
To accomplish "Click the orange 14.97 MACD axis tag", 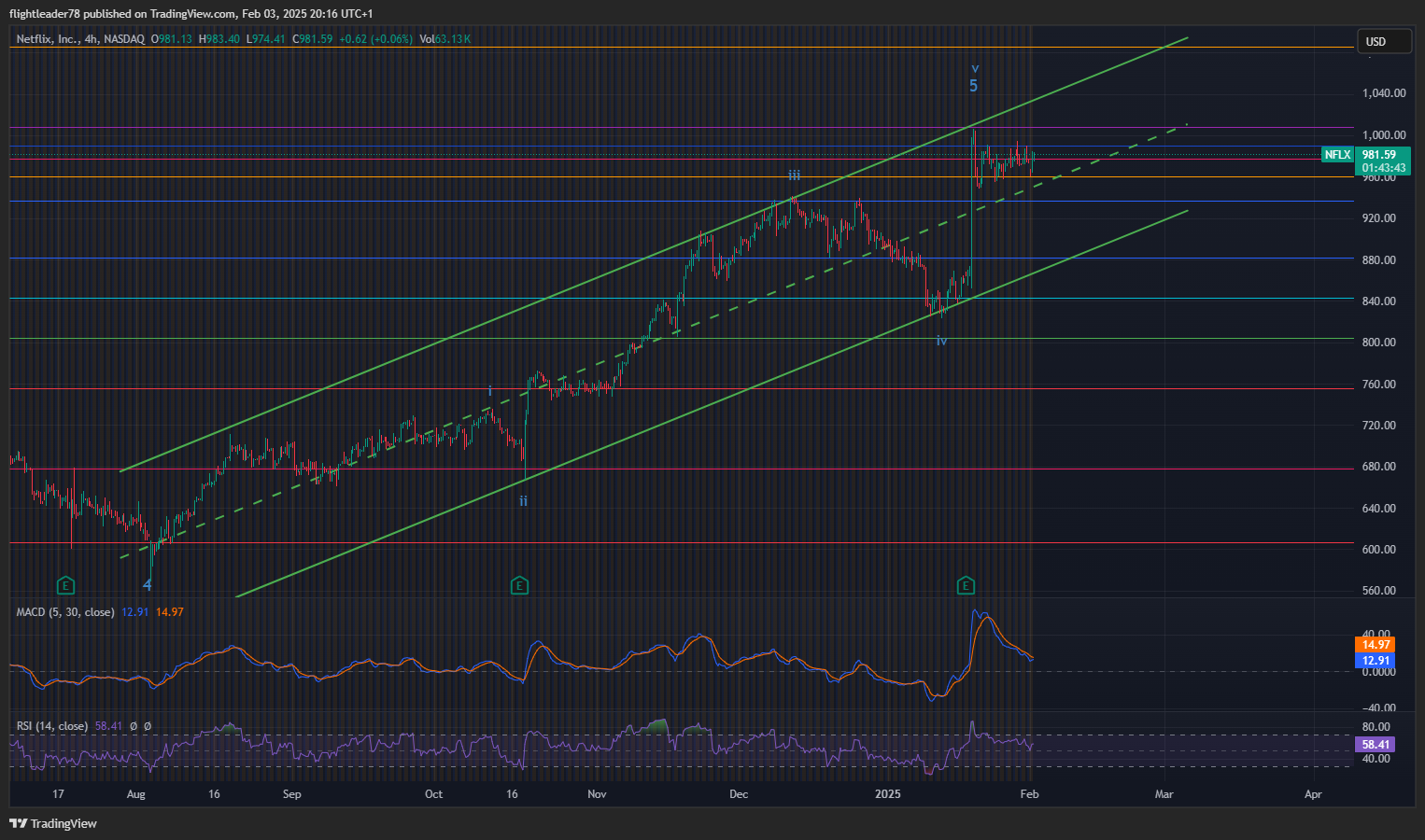I will pyautogui.click(x=1376, y=645).
